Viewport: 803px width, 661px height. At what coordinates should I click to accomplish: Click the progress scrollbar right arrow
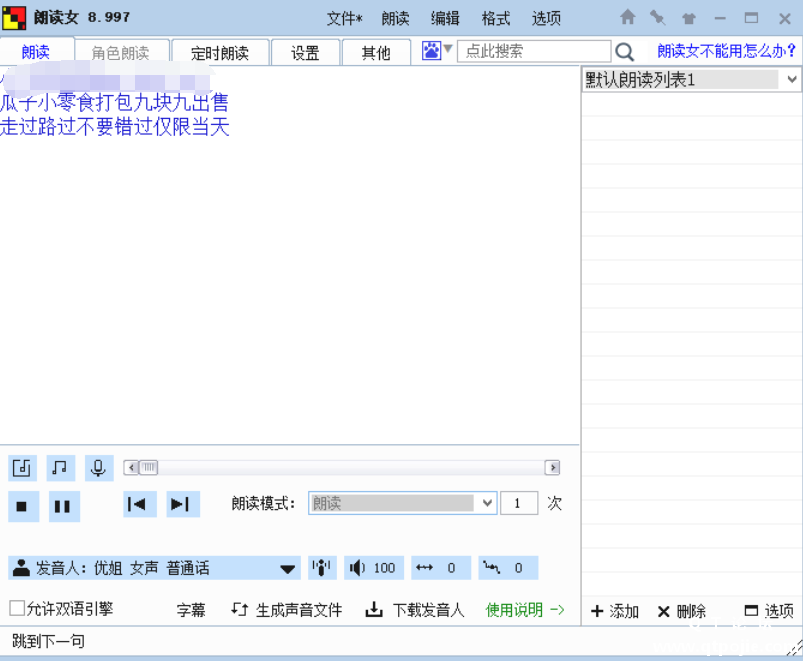[553, 467]
